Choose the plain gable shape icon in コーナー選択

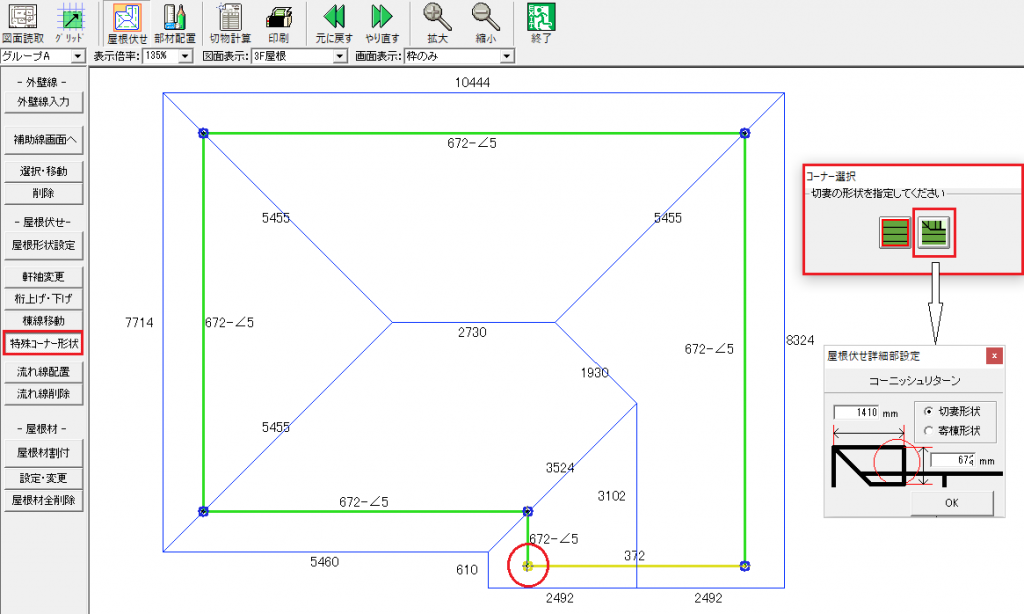(x=895, y=233)
